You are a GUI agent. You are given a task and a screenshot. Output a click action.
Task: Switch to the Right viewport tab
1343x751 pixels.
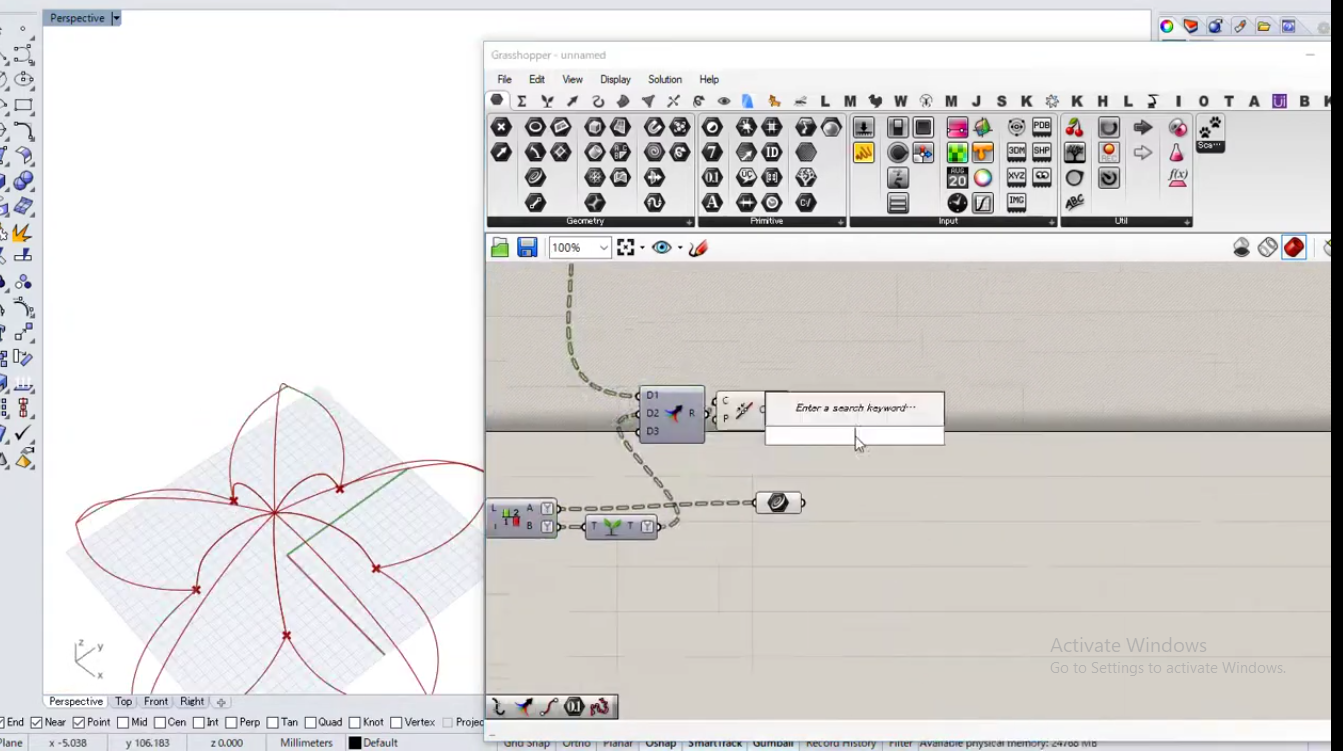point(192,702)
